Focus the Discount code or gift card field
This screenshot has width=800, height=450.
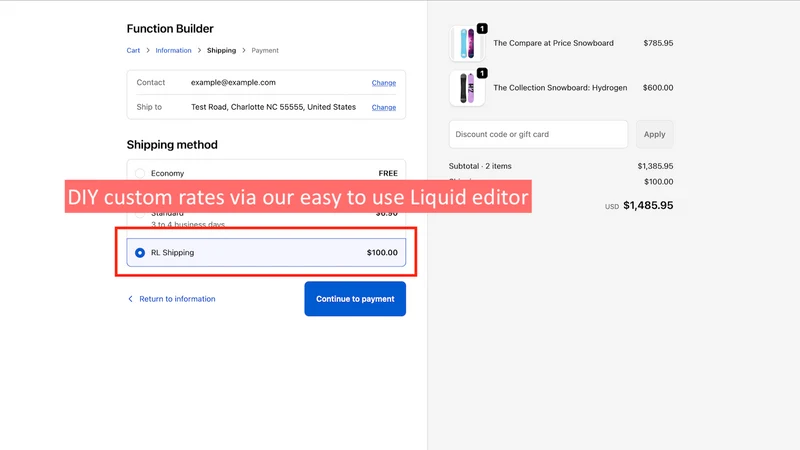click(538, 134)
